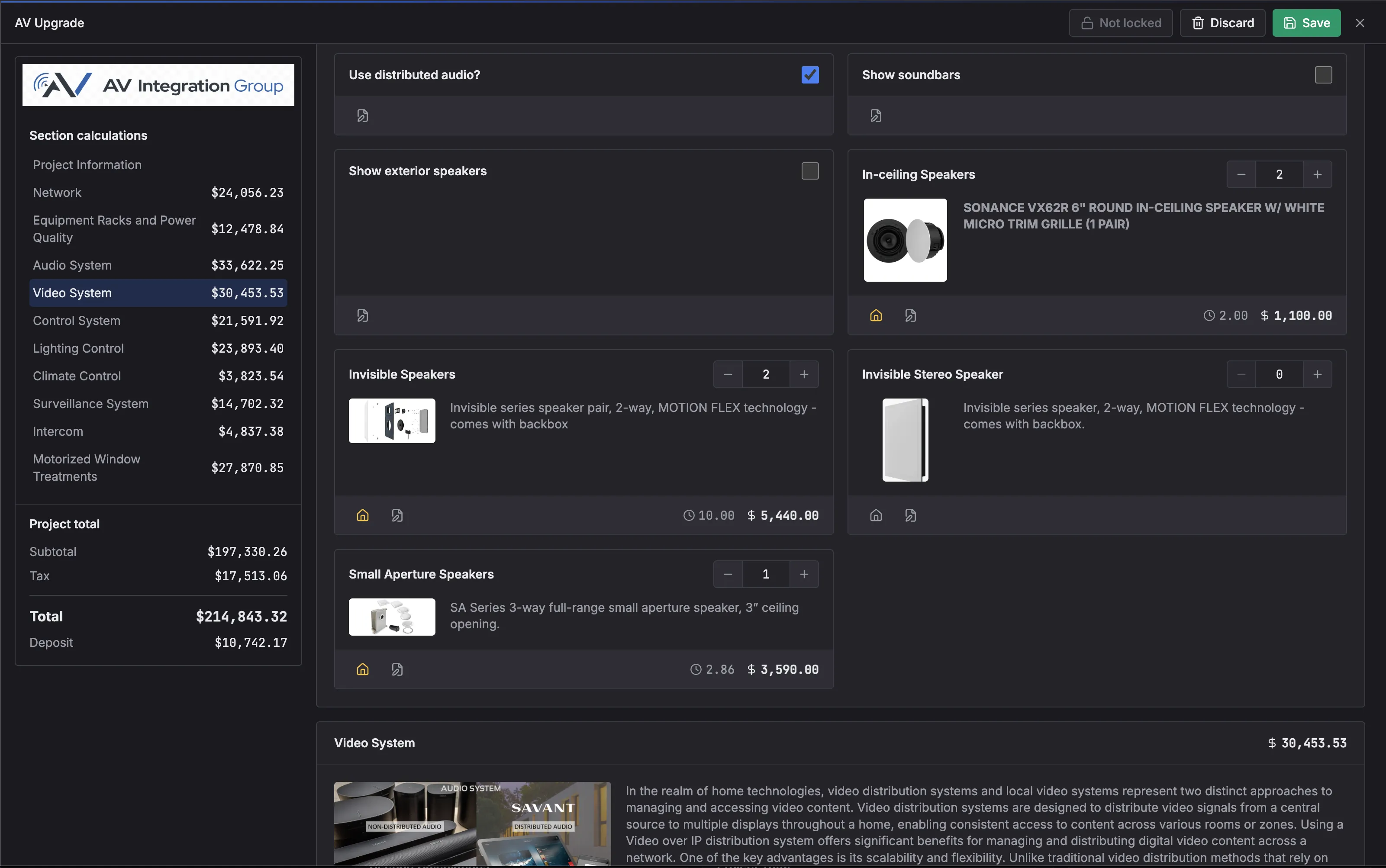Click the Total $214,843.32 amount
The image size is (1386, 868).
coord(241,617)
